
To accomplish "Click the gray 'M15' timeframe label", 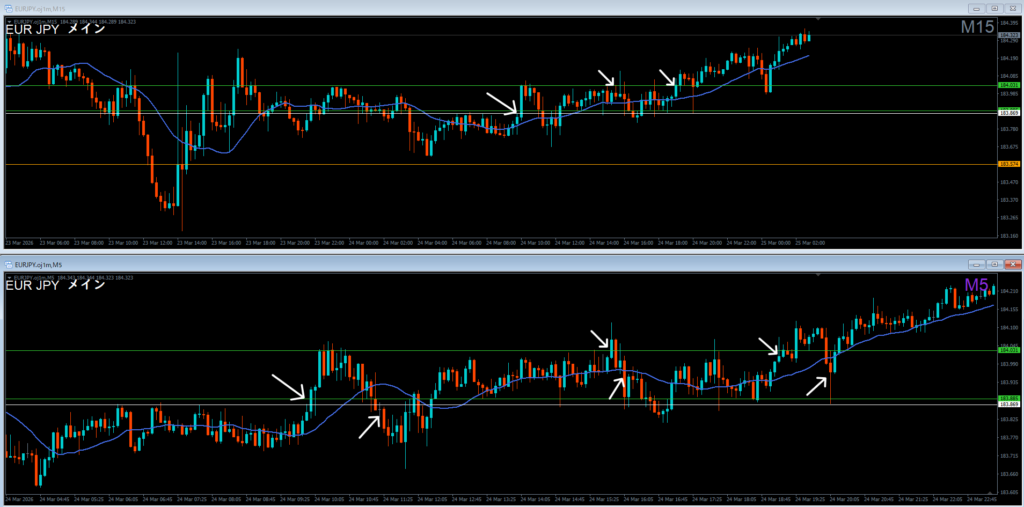I will click(977, 27).
